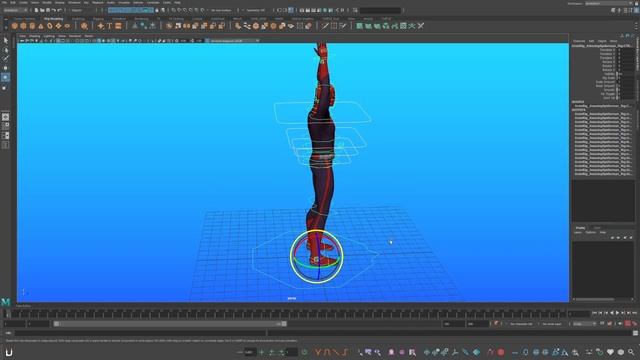Click the green refresh icon in bottom toolbar
The width and height of the screenshot is (640, 360).
[x=304, y=352]
